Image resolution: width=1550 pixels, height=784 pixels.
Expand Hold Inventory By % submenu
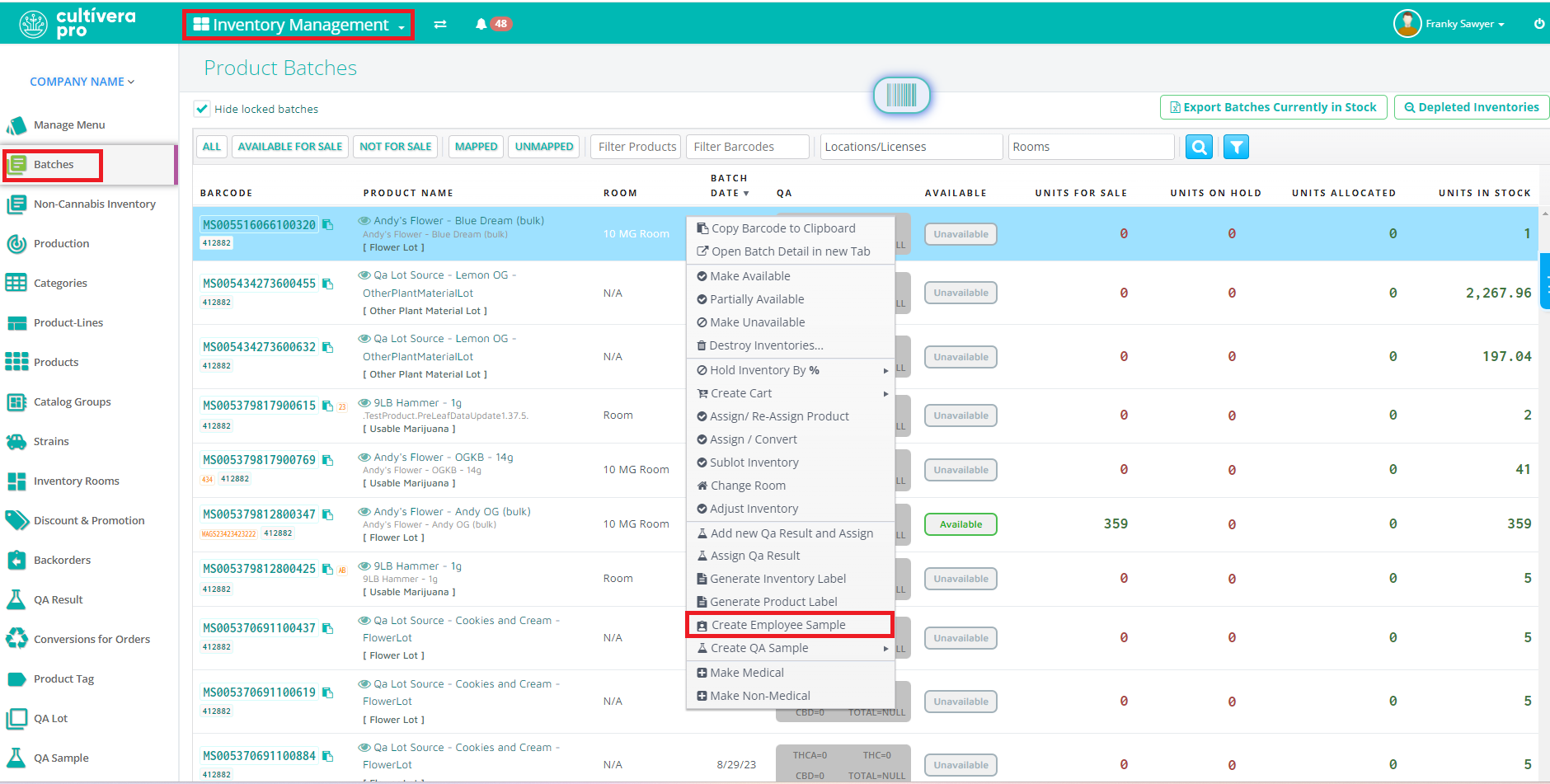coord(791,370)
